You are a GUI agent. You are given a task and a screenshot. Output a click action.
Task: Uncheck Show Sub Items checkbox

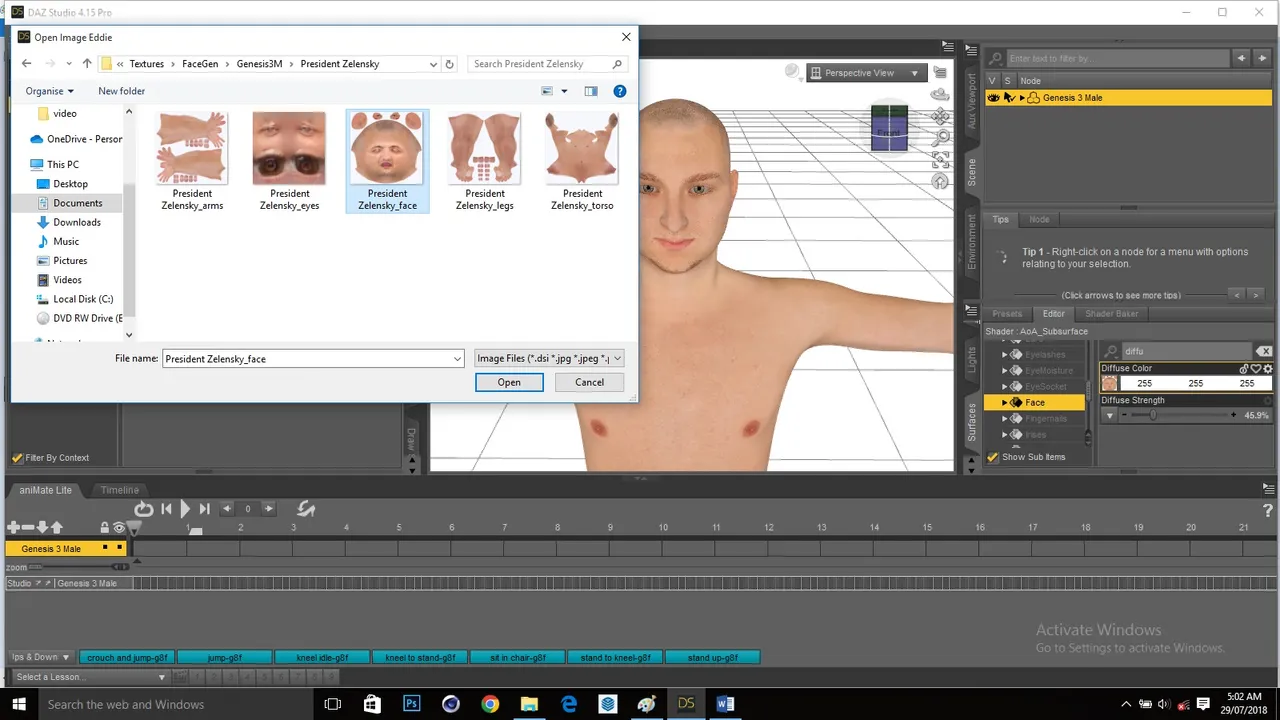point(993,457)
